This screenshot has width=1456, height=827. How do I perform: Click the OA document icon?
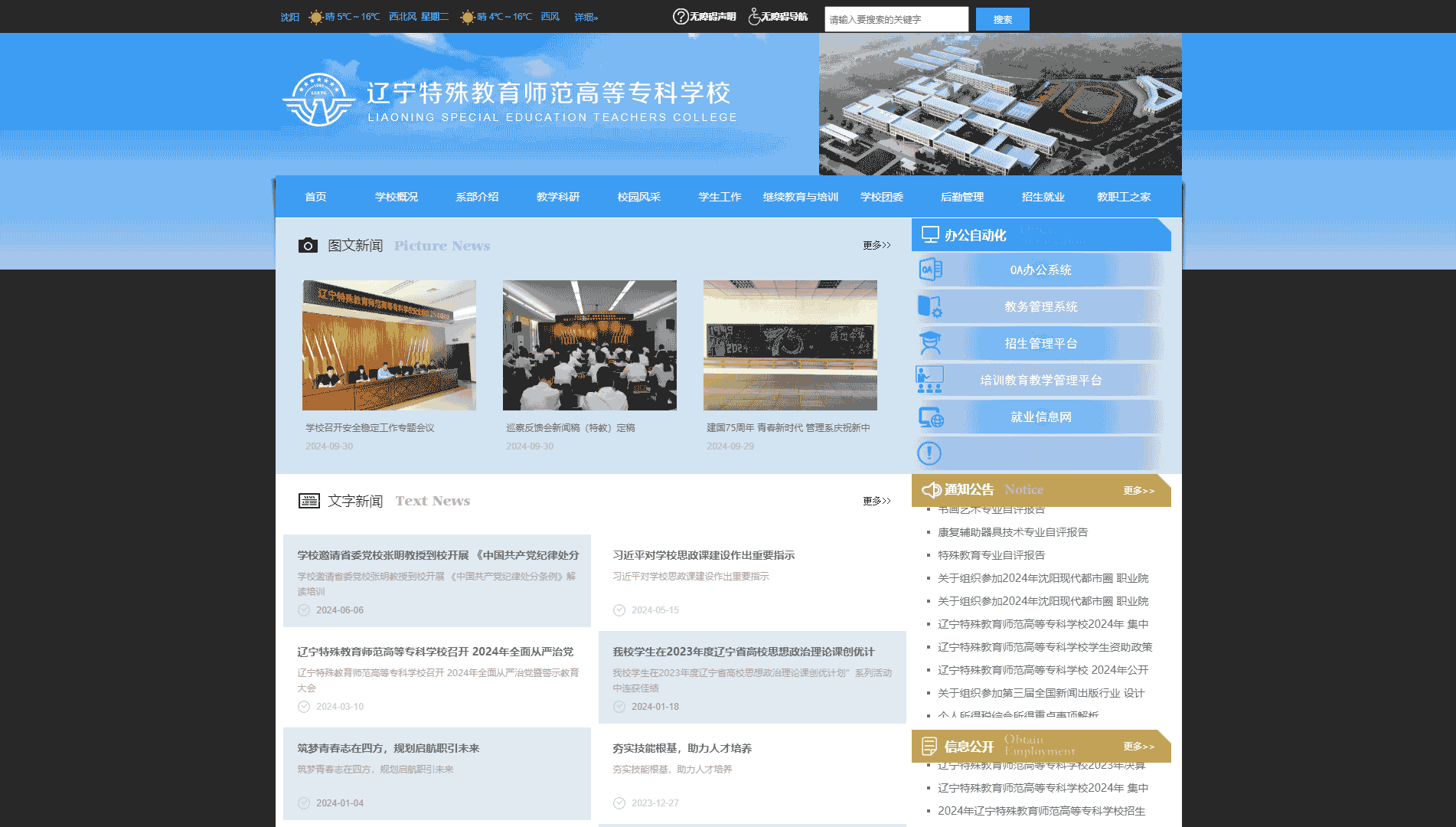930,270
